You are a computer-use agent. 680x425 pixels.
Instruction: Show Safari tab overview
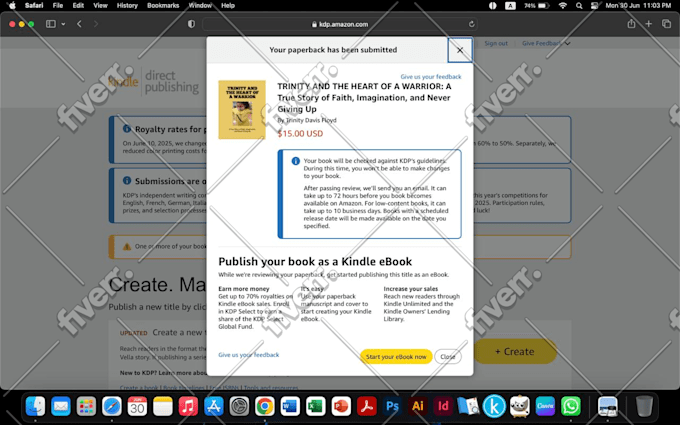tap(666, 24)
